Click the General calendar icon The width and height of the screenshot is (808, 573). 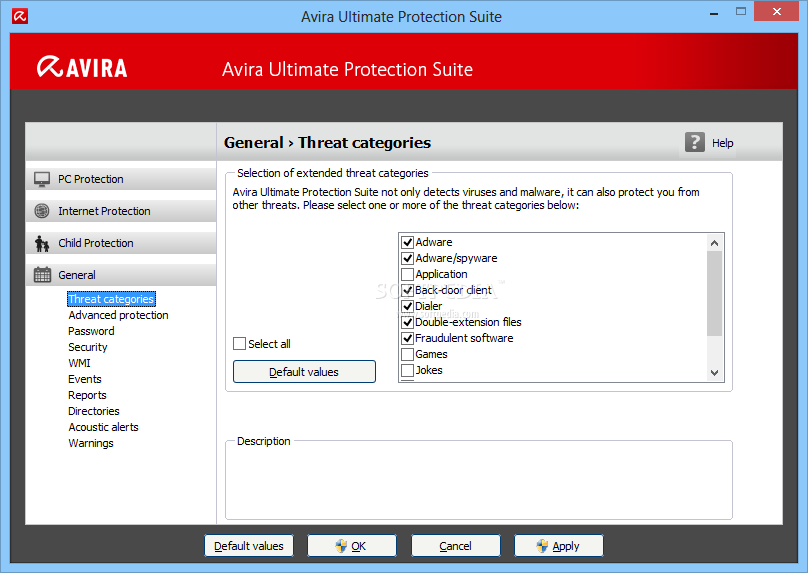(42, 275)
